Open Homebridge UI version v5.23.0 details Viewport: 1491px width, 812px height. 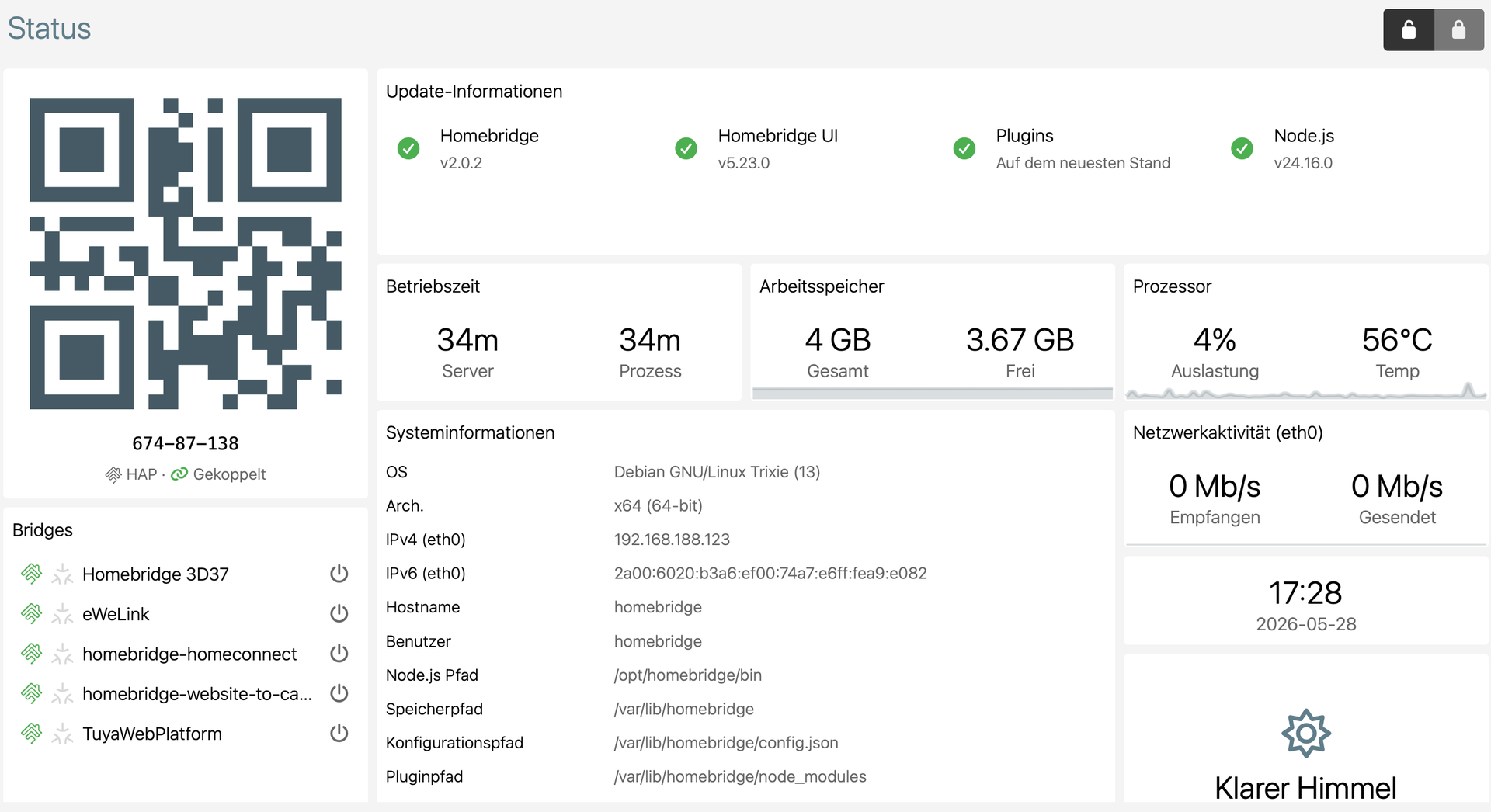[744, 163]
